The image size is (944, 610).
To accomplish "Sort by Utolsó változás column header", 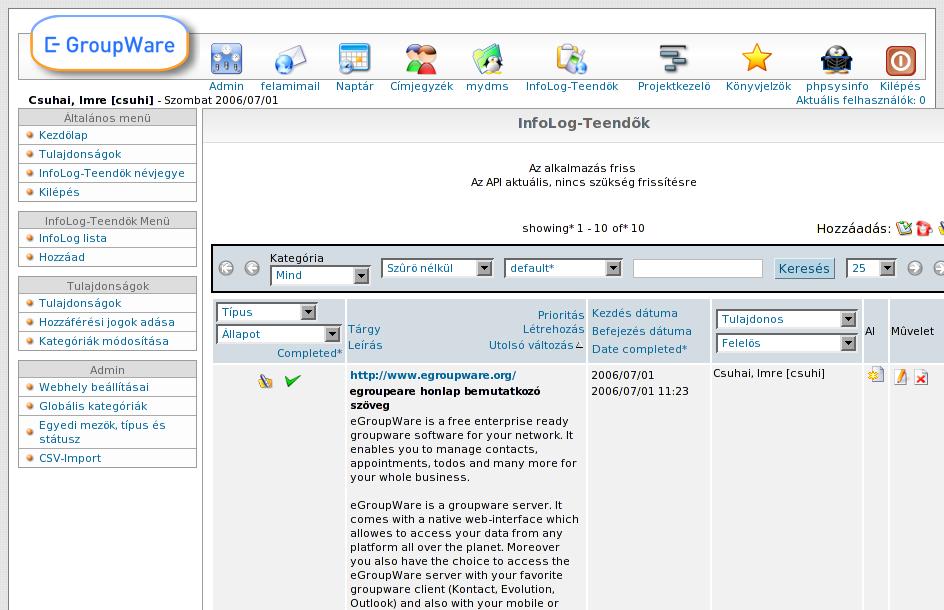I will point(531,345).
